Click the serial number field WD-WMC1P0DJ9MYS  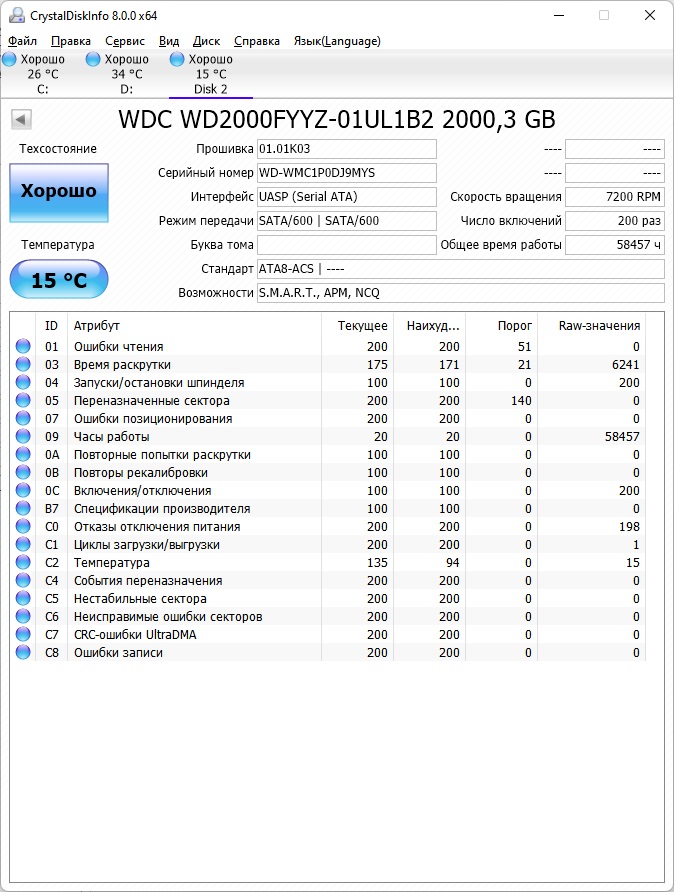pos(346,173)
